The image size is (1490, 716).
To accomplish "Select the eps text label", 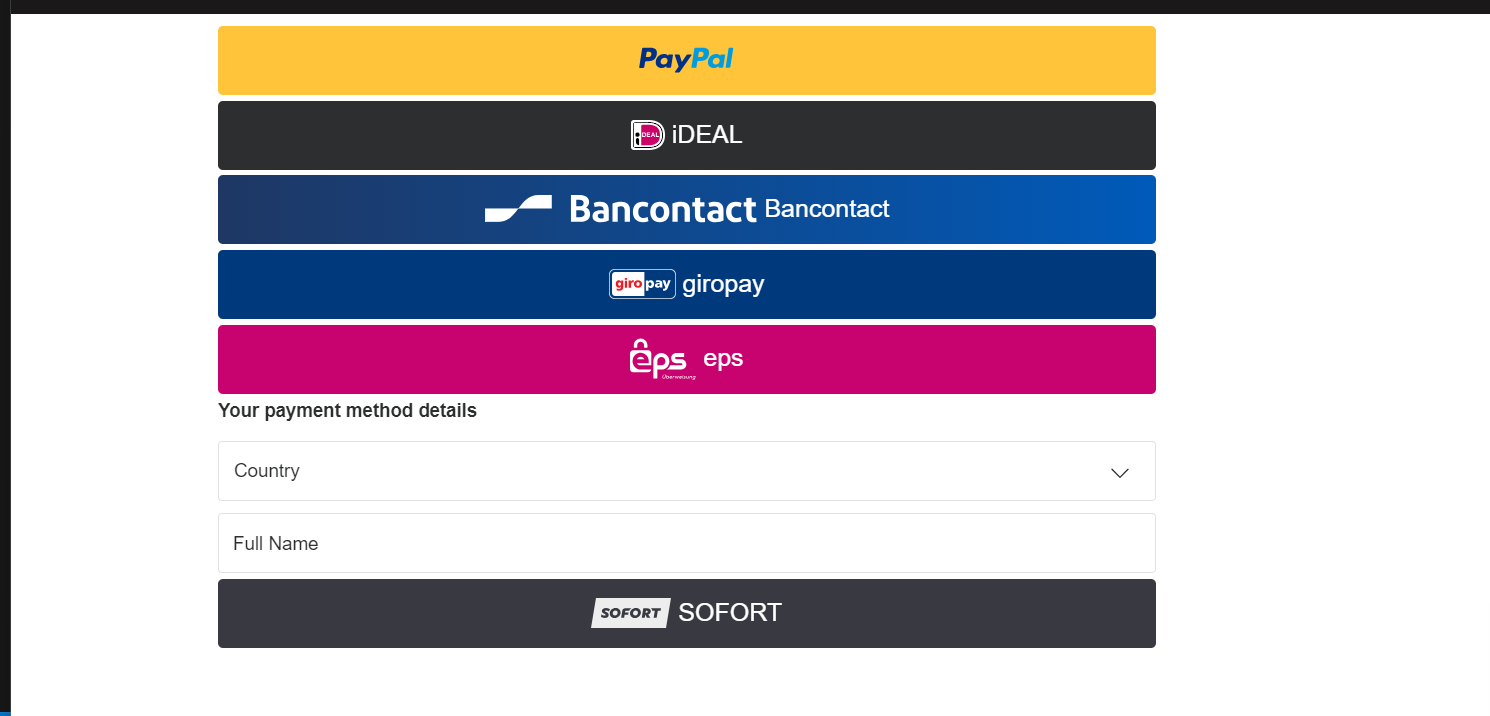I will (x=723, y=358).
